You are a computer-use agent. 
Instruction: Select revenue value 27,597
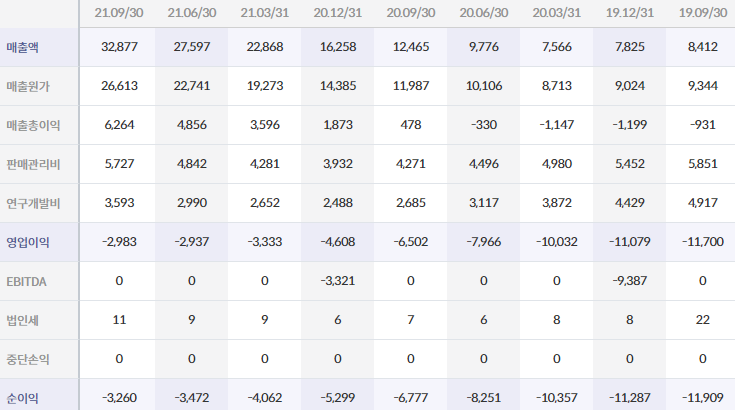tap(192, 47)
